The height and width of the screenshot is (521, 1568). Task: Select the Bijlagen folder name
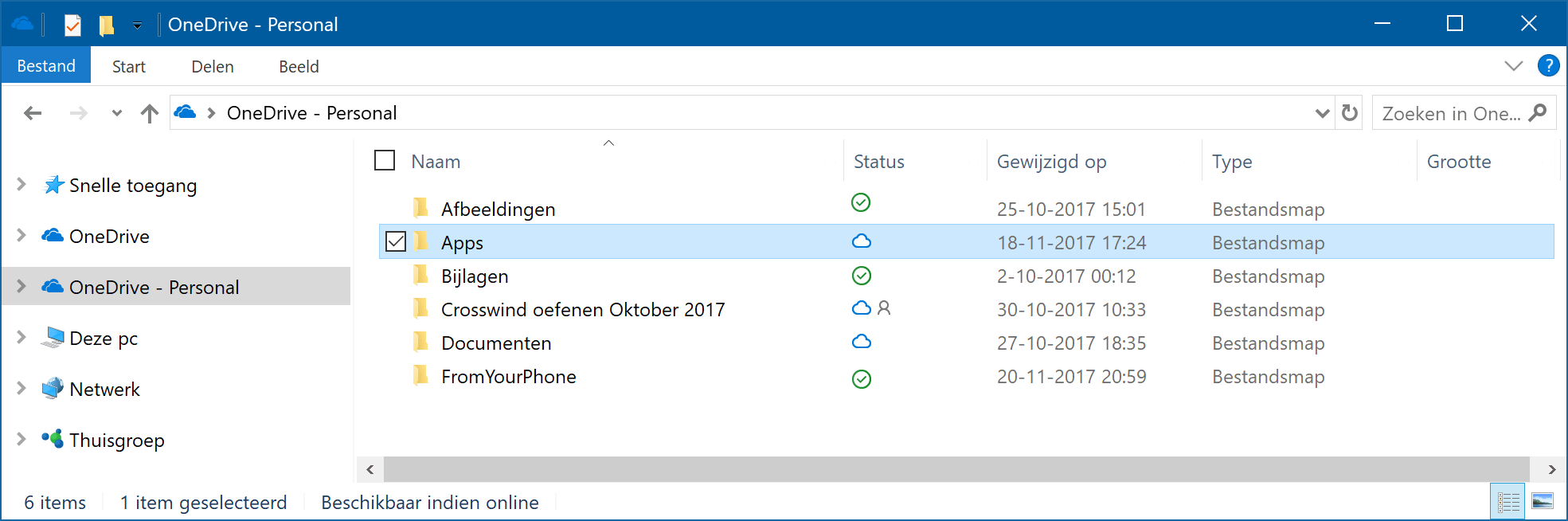coord(475,276)
